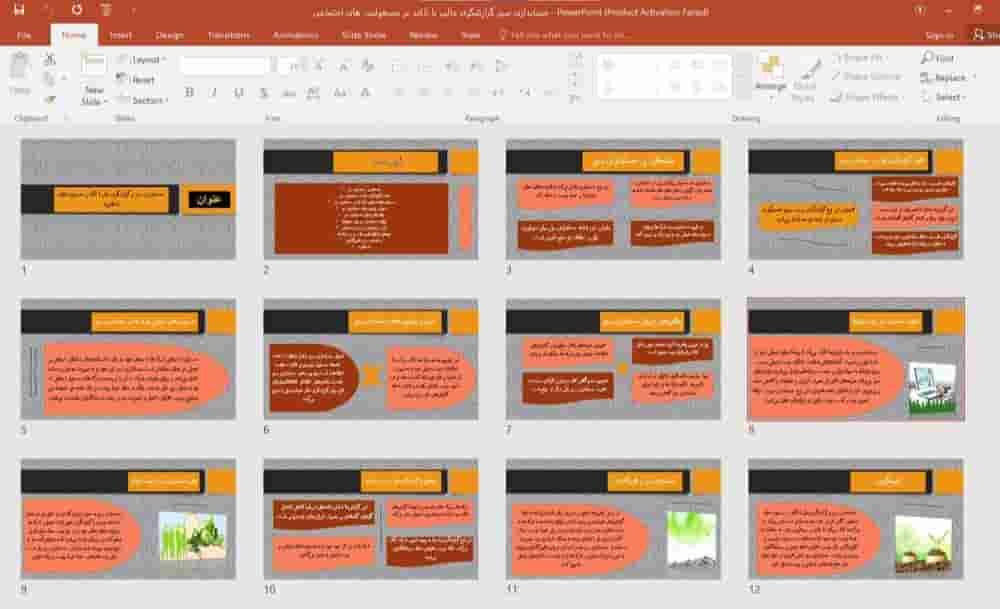Click the Reset slide button
This screenshot has height=609, width=1000.
click(x=136, y=79)
